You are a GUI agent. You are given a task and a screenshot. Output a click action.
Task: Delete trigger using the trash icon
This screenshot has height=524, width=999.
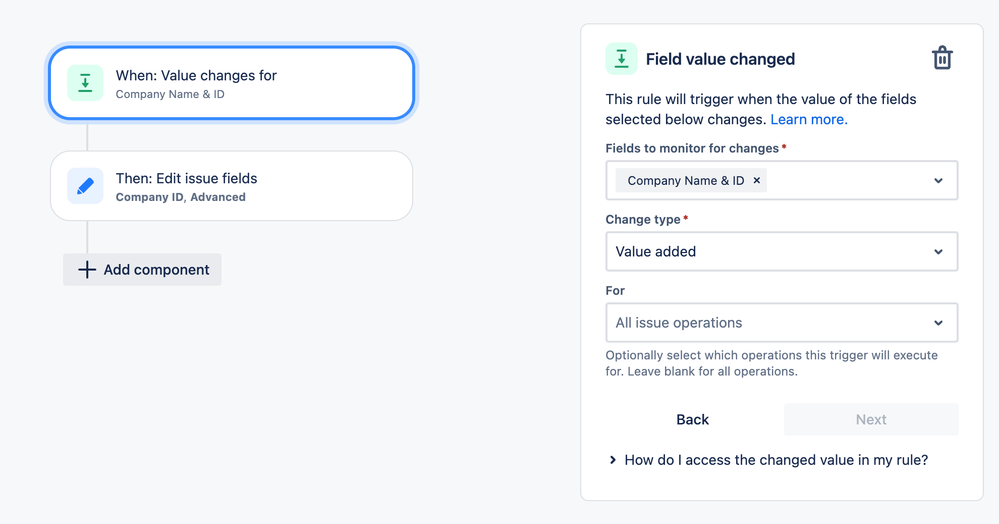click(942, 58)
